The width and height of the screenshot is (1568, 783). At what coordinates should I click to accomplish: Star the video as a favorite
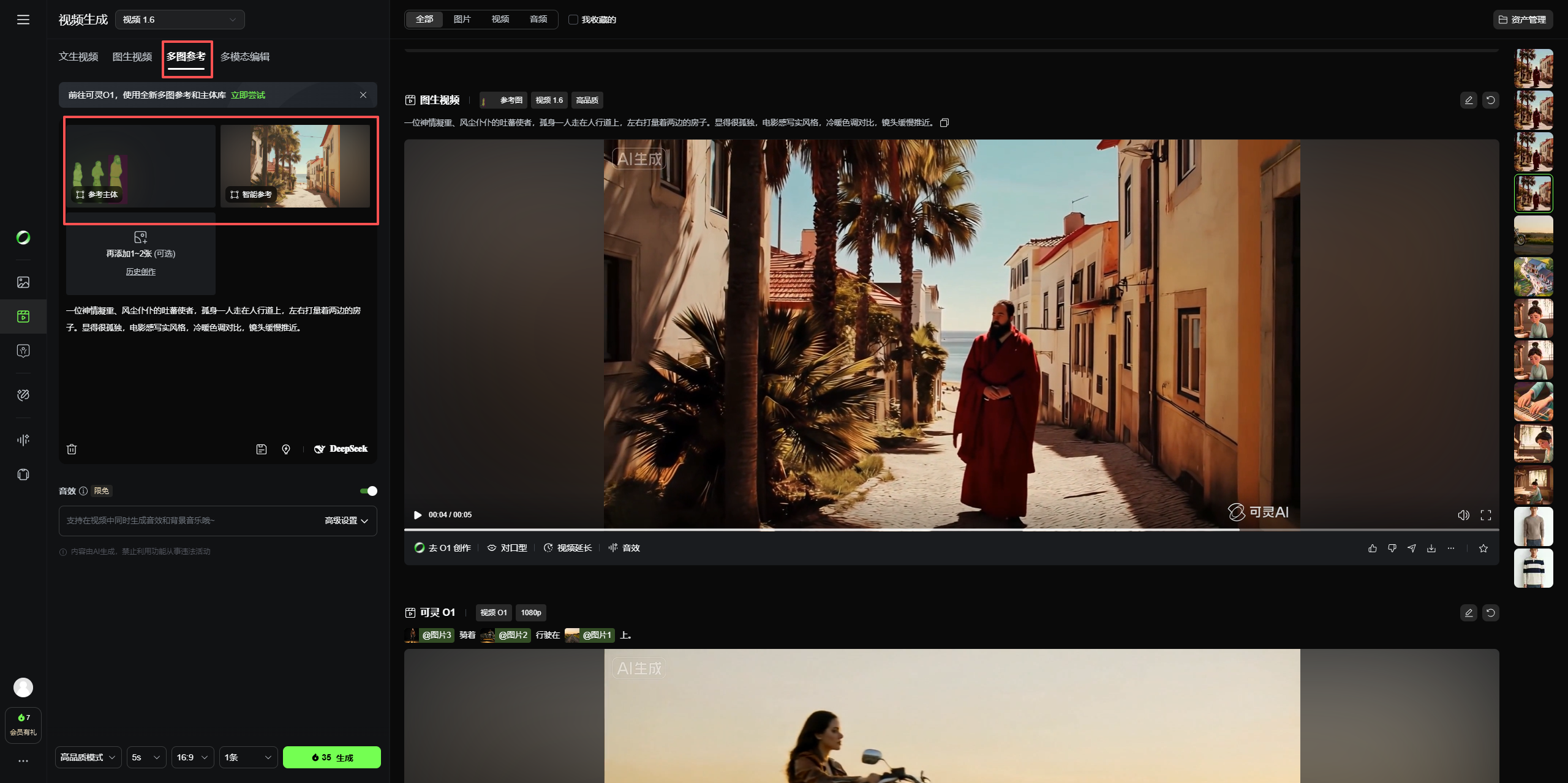(1483, 548)
